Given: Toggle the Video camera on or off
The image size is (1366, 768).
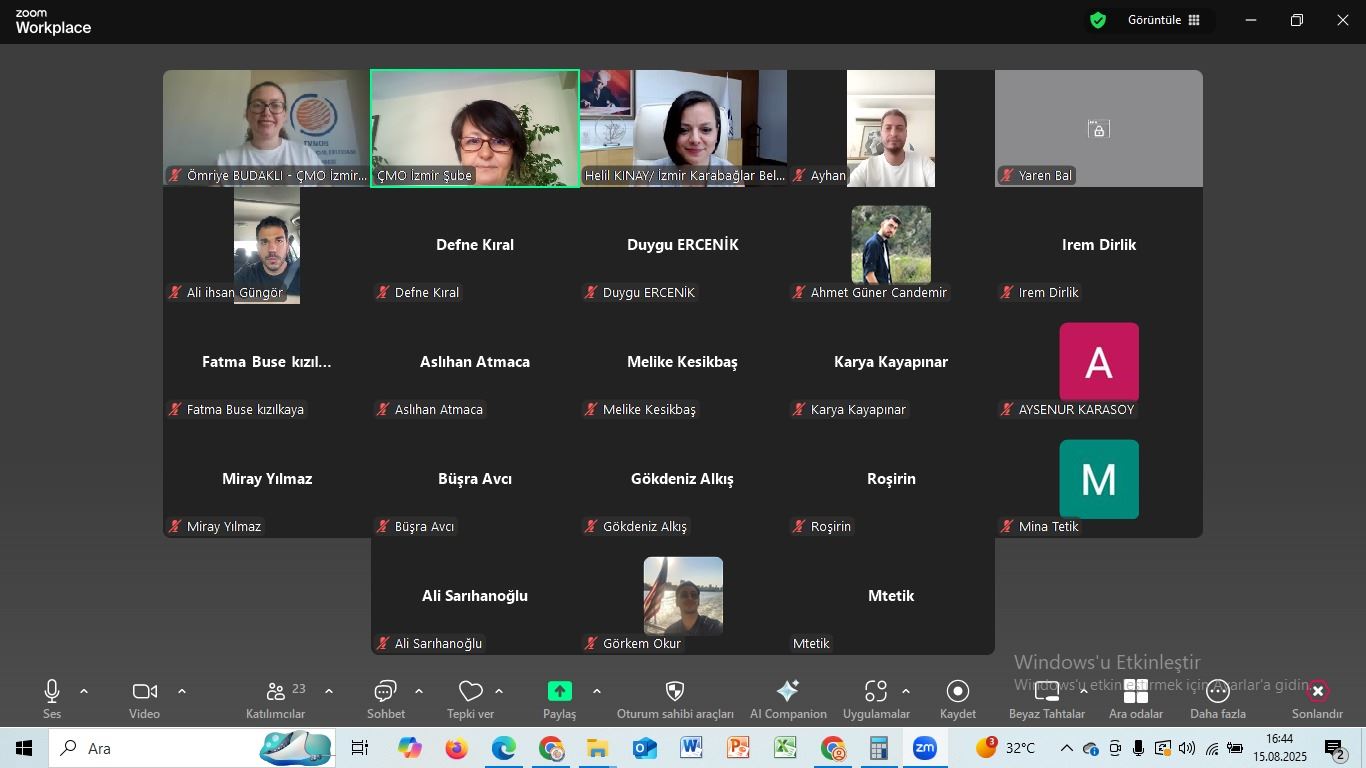Looking at the screenshot, I should pyautogui.click(x=144, y=692).
